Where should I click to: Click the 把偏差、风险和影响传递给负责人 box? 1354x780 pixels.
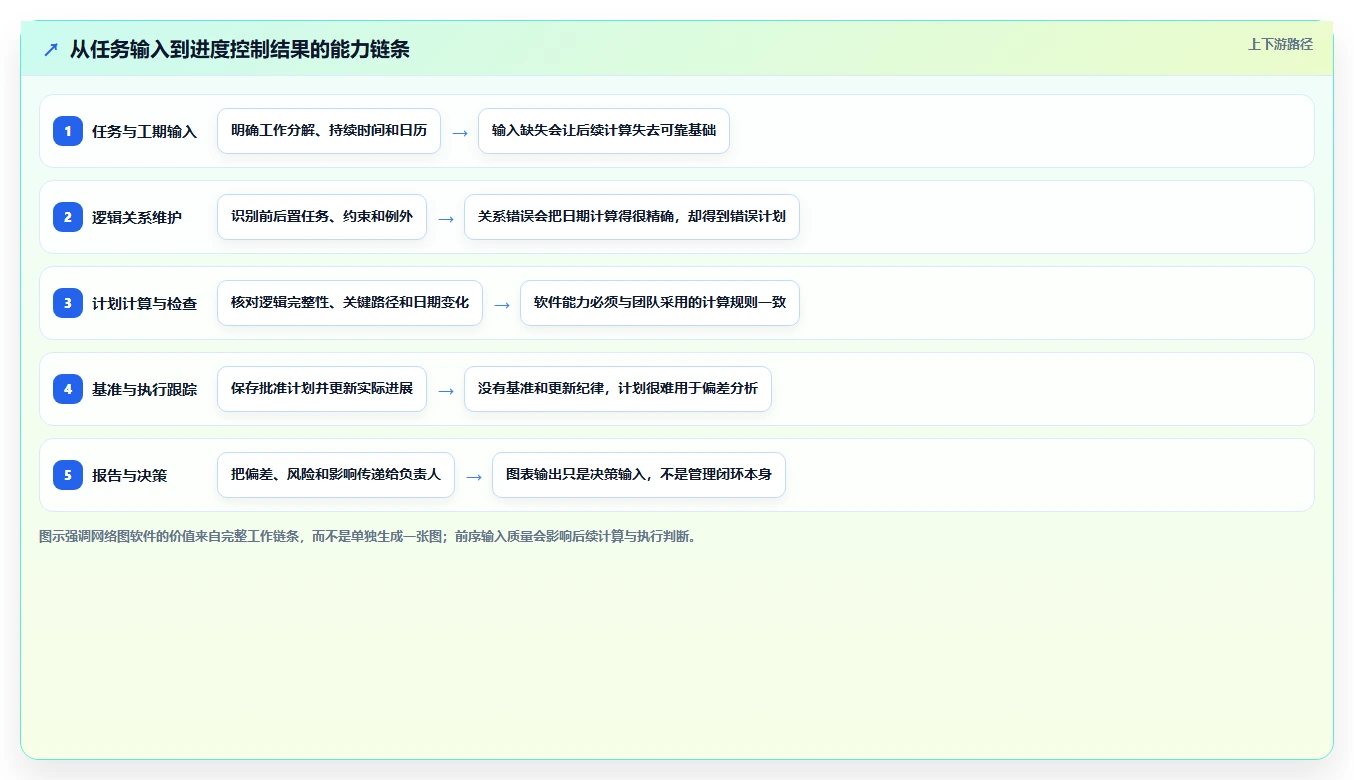coord(336,475)
